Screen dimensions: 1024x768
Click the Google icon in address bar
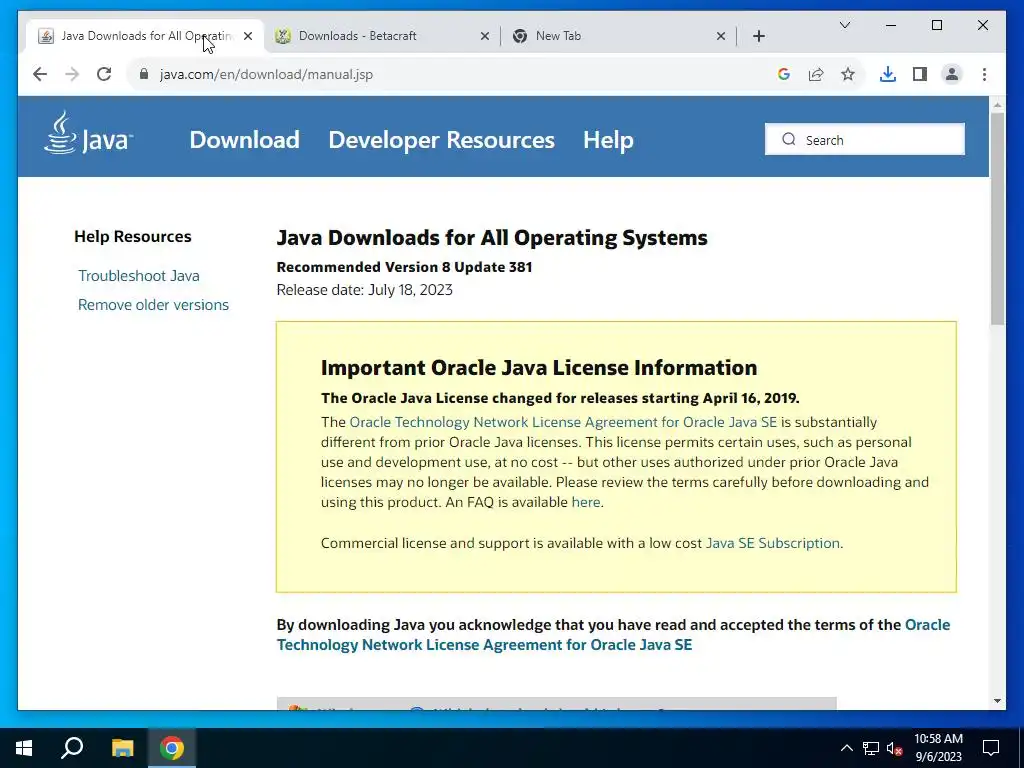pyautogui.click(x=784, y=74)
